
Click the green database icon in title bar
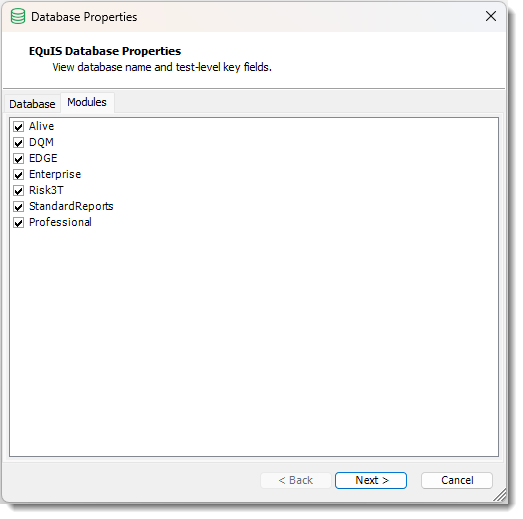pos(18,16)
